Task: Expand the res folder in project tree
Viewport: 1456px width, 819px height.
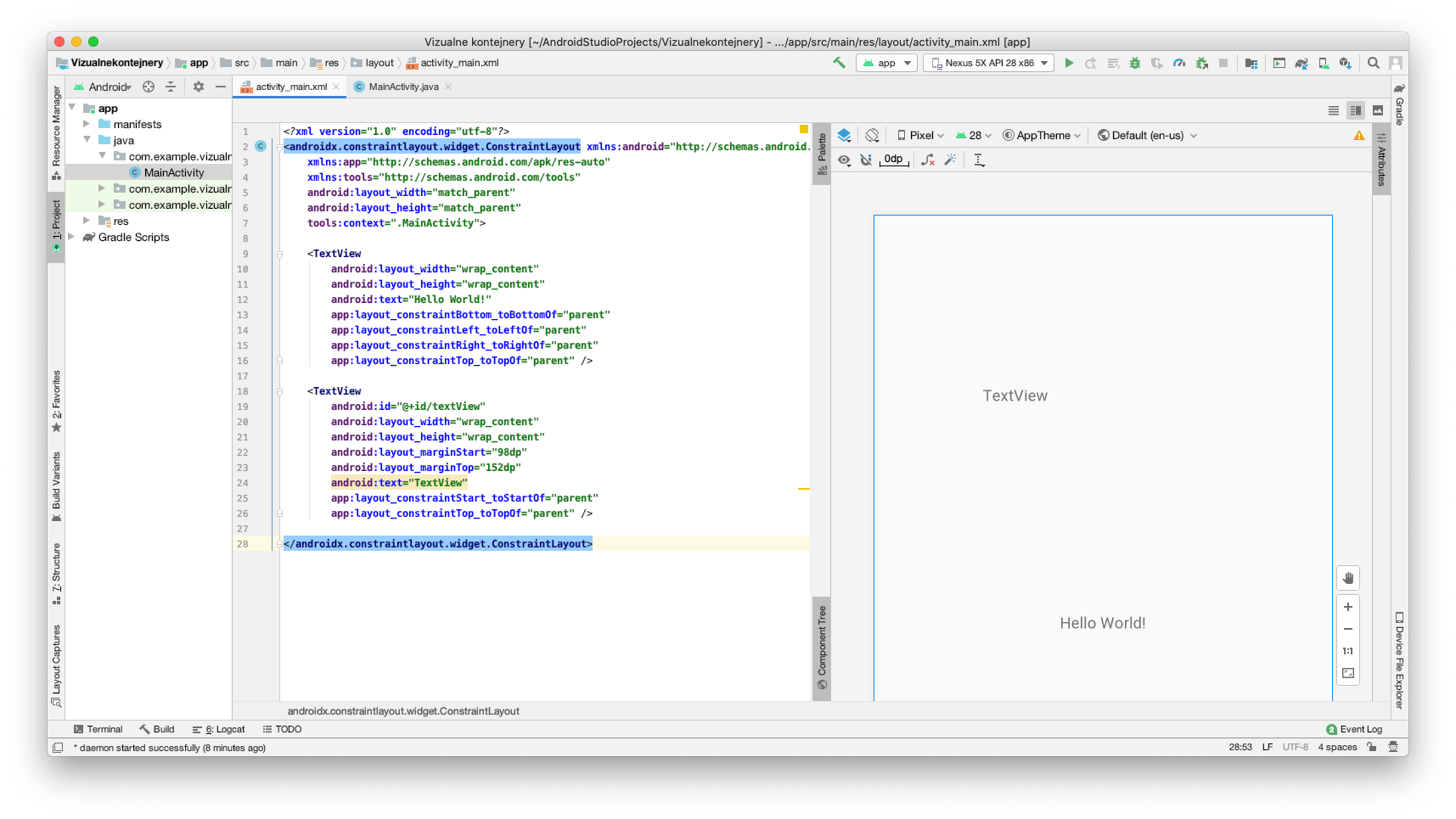Action: click(x=87, y=221)
